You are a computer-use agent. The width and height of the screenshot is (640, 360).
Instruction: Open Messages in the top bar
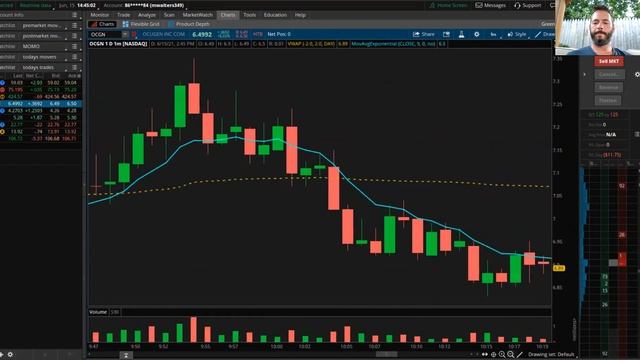coord(491,5)
